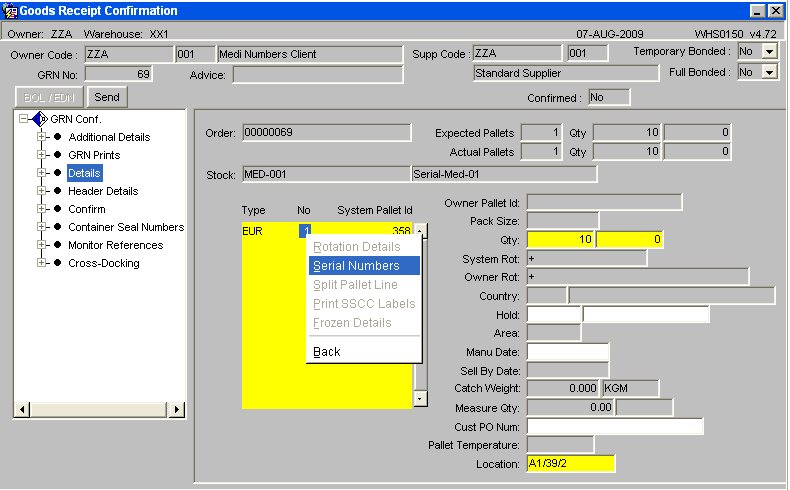This screenshot has width=790, height=490.
Task: Click the Supp Code field ZZA
Action: (517, 53)
